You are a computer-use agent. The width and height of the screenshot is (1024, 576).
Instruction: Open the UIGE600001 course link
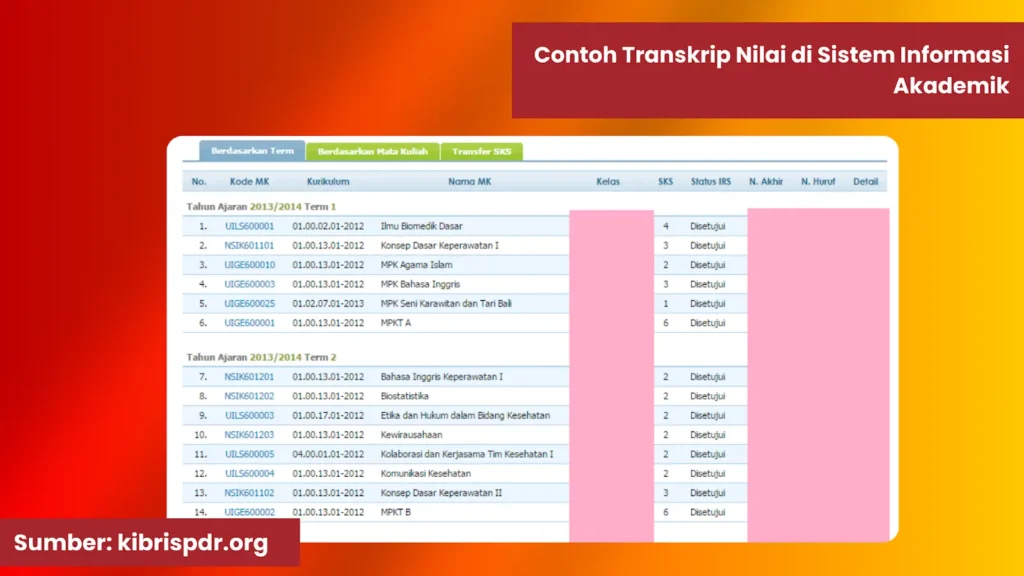pyautogui.click(x=249, y=323)
